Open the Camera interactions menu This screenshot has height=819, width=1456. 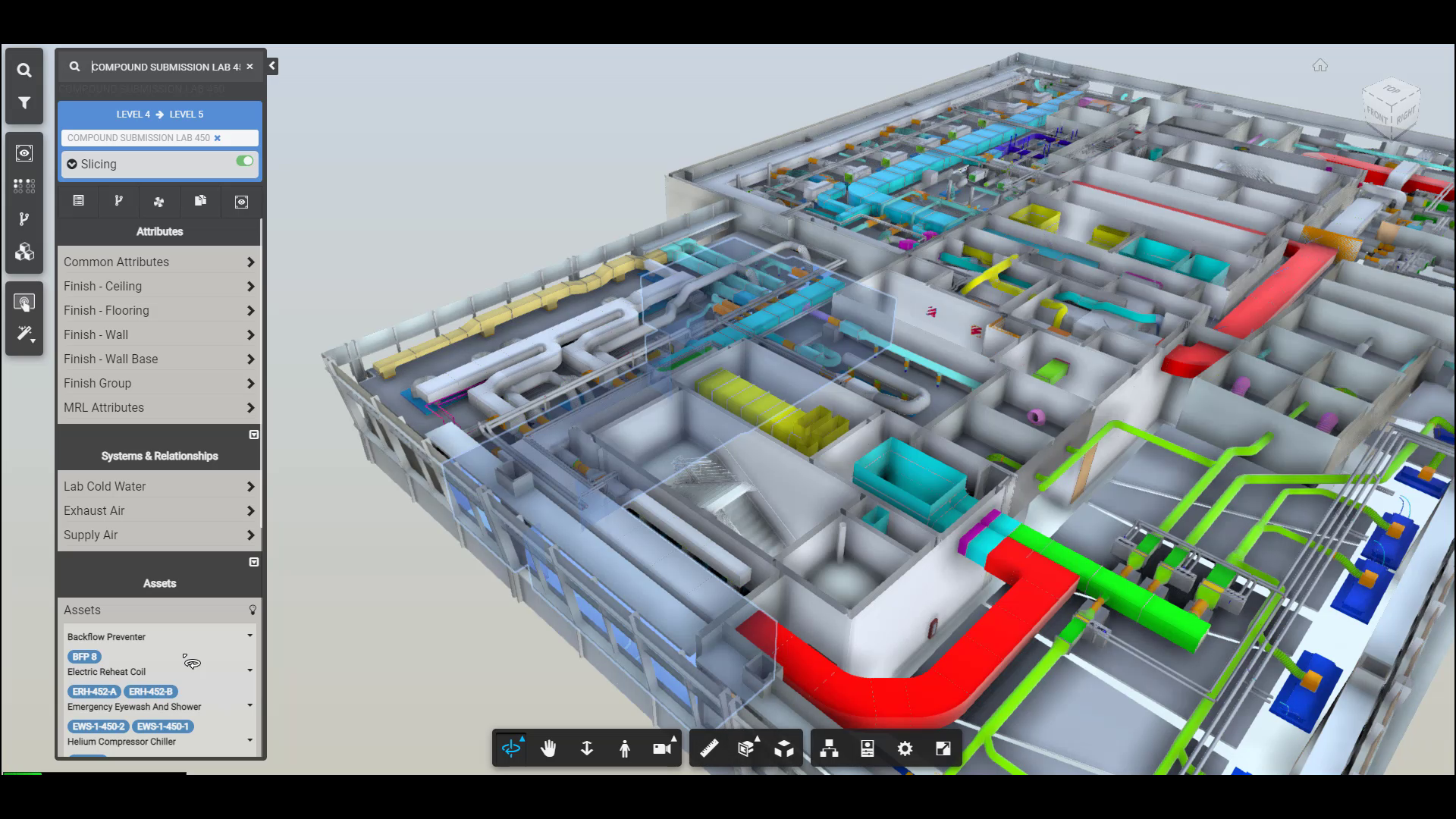(x=662, y=748)
